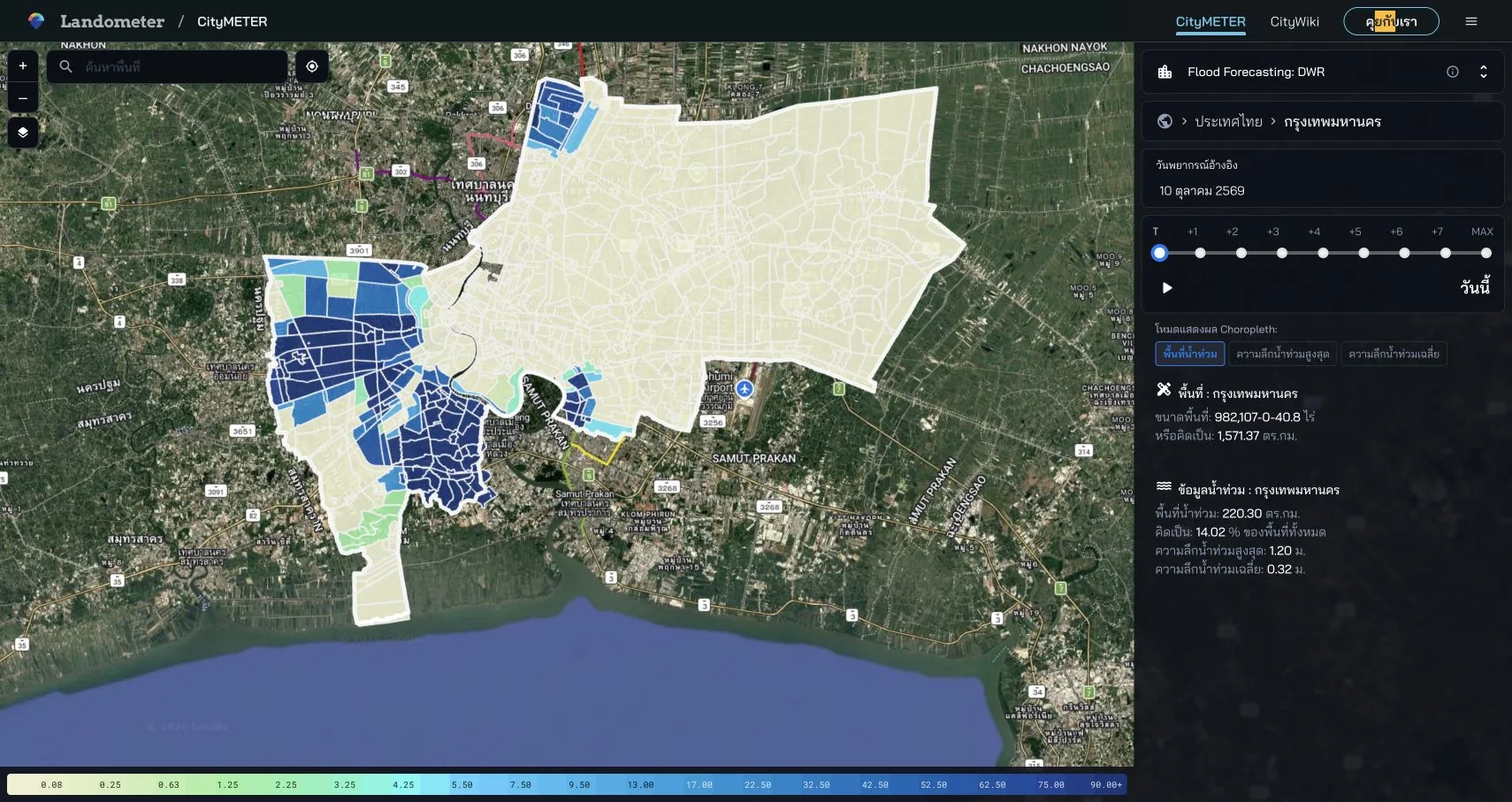Image resolution: width=1512 pixels, height=802 pixels.
Task: Click the คุยกับเรา button
Action: (x=1391, y=21)
